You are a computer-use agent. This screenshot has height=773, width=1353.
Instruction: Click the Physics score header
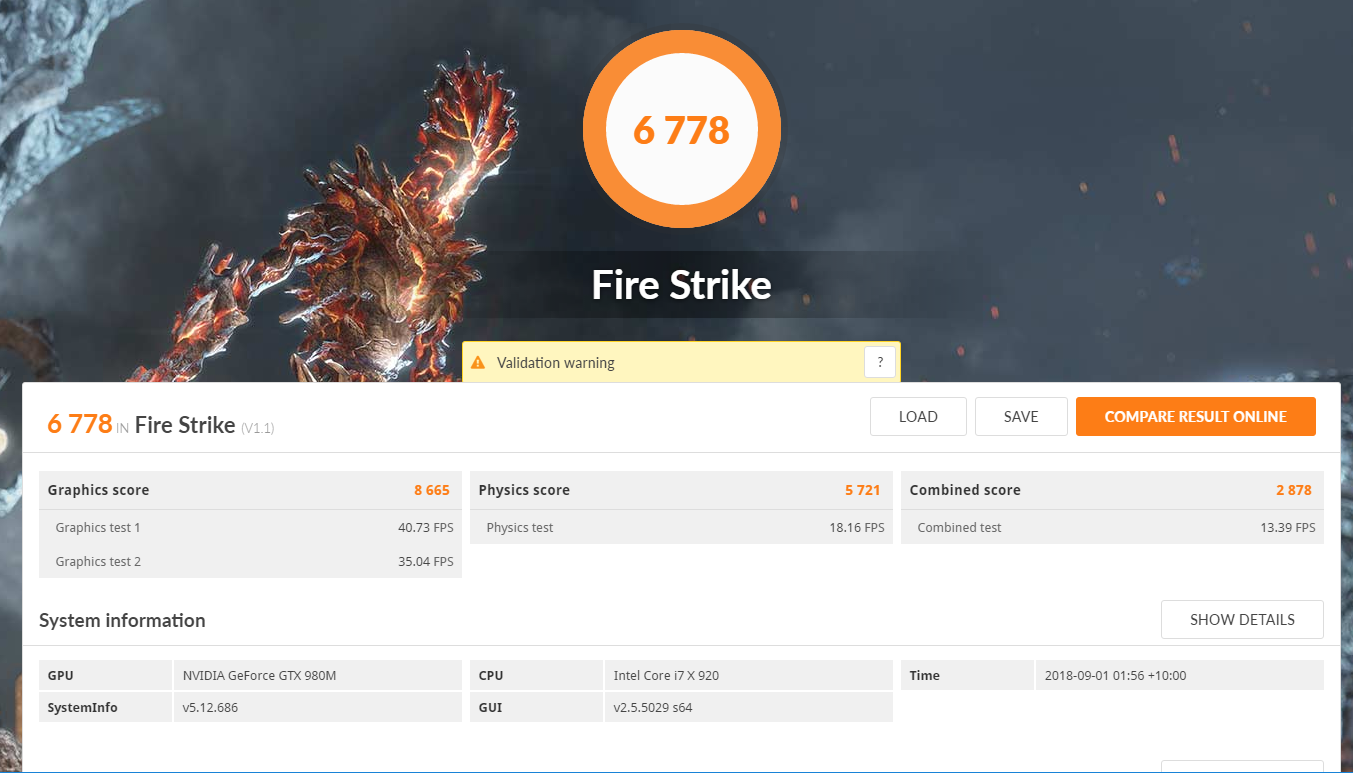[524, 490]
